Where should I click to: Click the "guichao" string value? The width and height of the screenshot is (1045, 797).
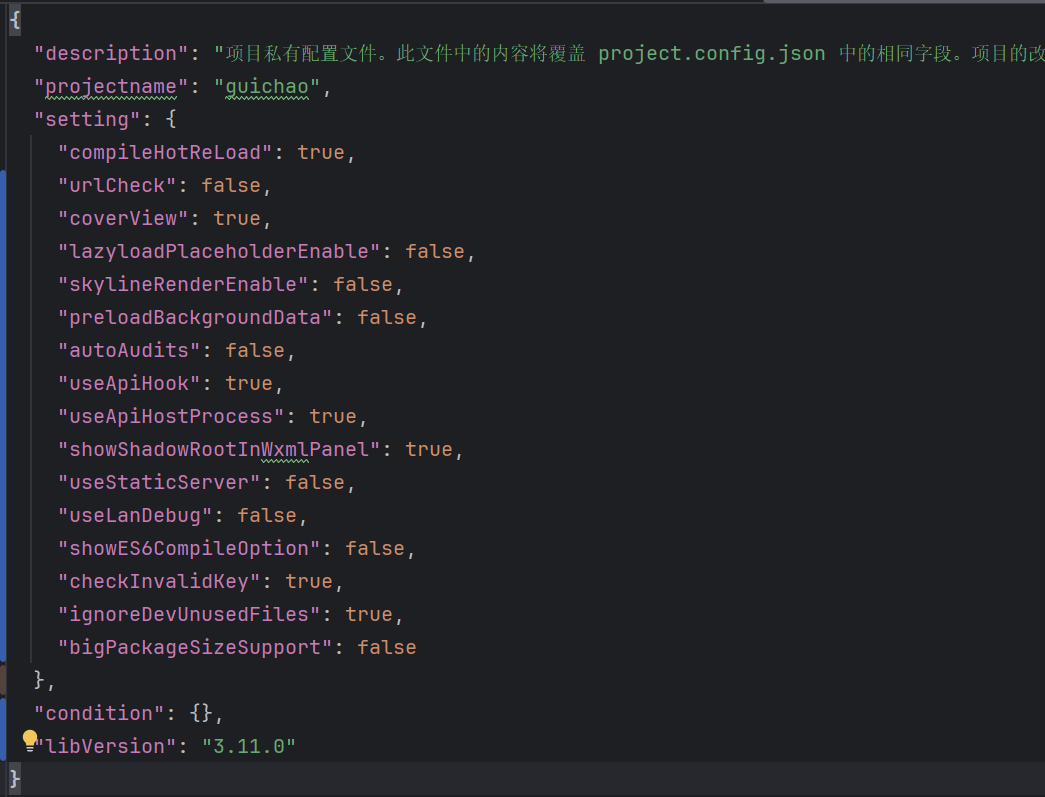pos(267,87)
